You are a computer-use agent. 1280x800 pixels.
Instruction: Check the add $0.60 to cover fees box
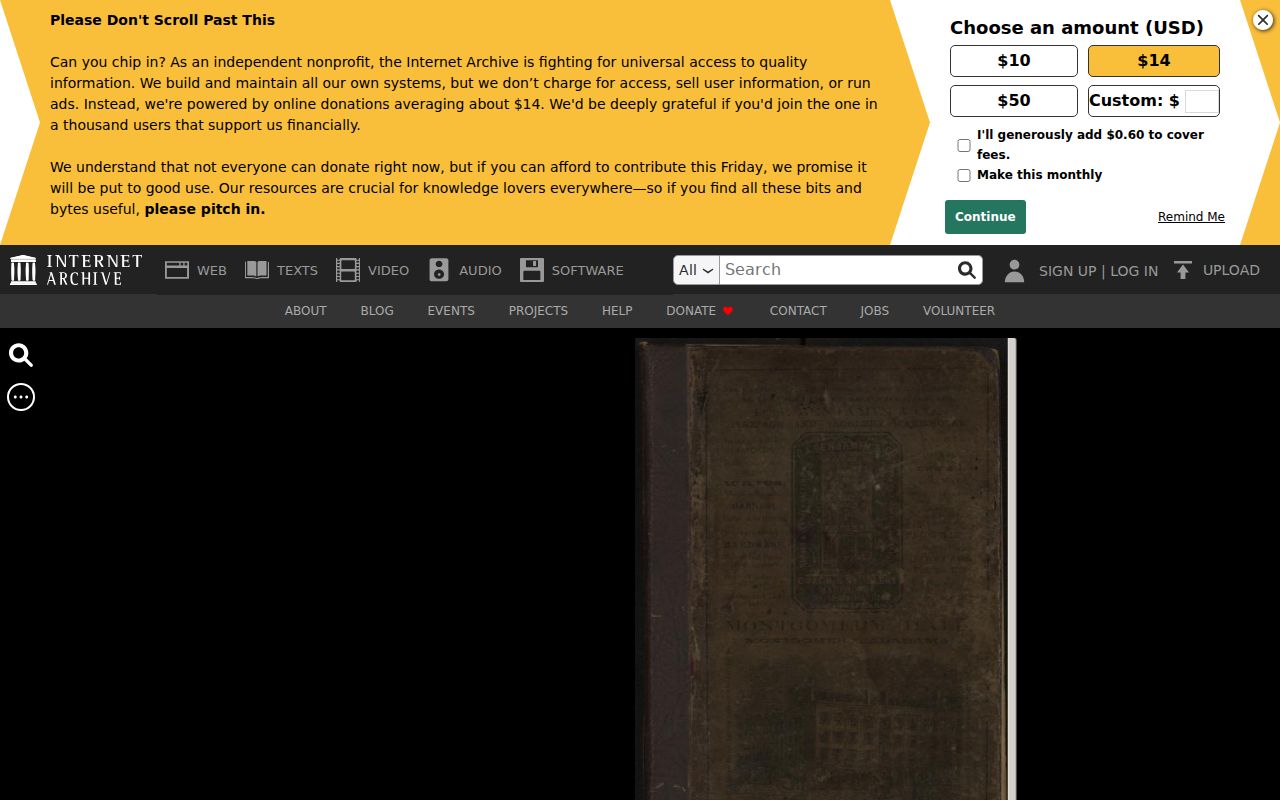[x=964, y=145]
